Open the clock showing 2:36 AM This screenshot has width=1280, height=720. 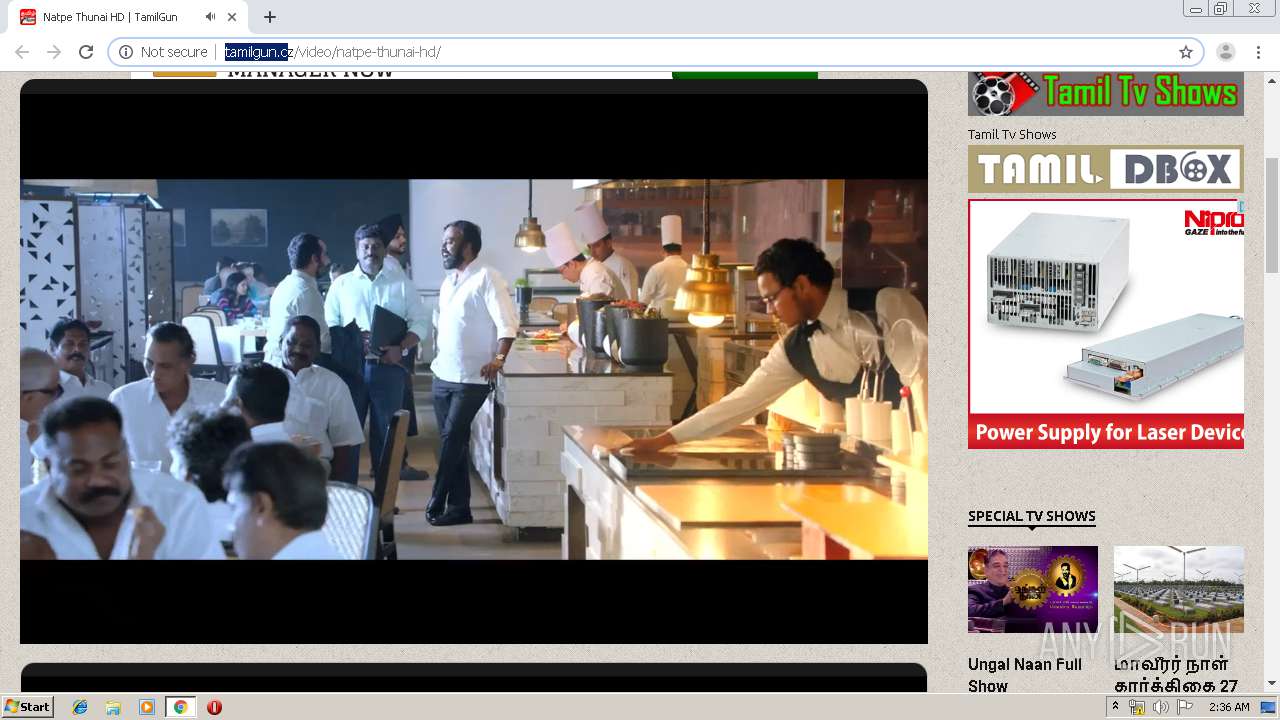coord(1229,707)
